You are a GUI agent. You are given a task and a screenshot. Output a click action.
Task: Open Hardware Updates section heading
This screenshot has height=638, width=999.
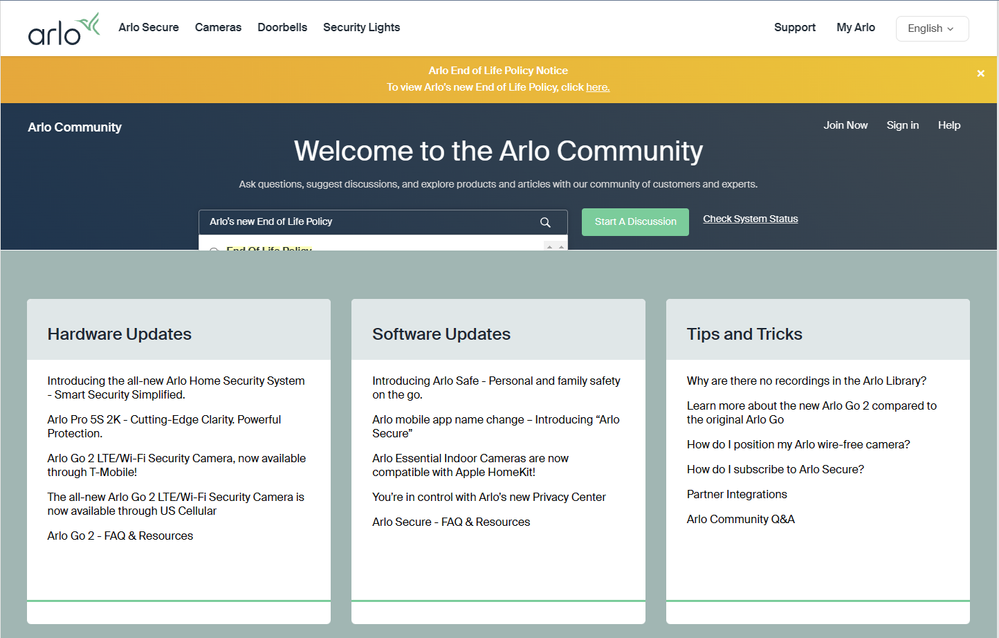[119, 334]
